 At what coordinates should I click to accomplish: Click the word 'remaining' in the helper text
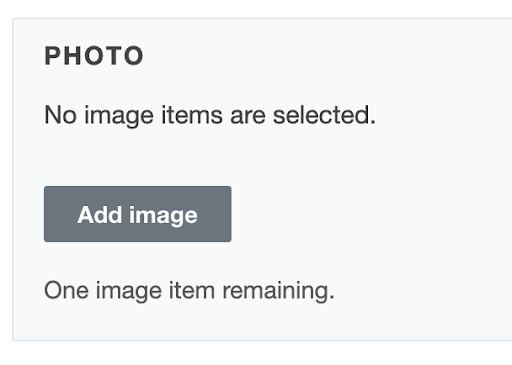click(x=276, y=291)
